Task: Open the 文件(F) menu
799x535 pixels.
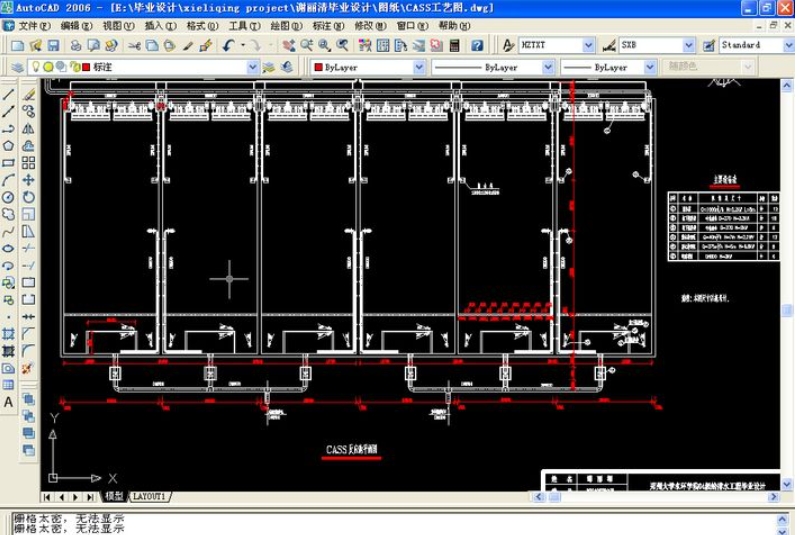Action: click(x=34, y=26)
